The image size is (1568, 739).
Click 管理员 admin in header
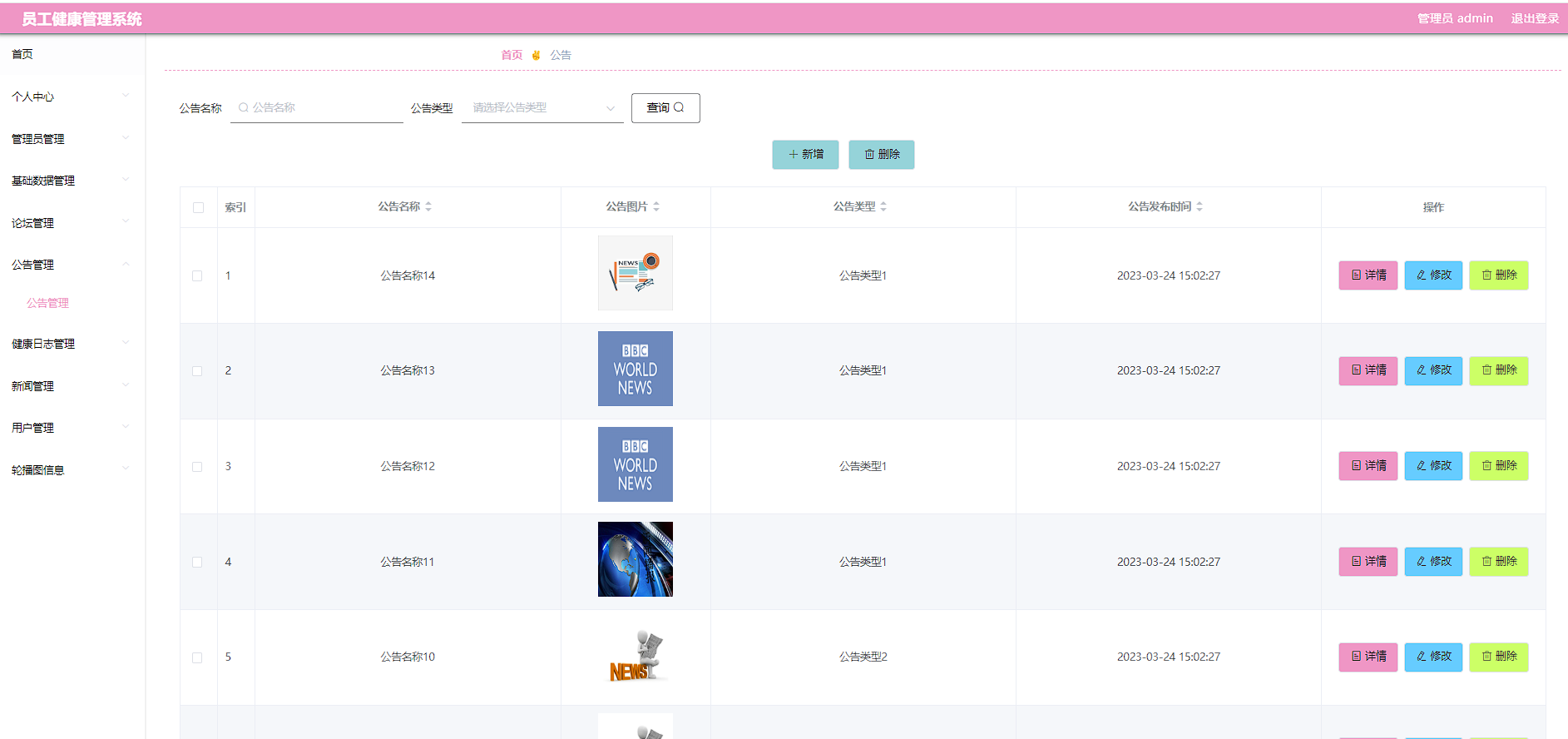1455,18
